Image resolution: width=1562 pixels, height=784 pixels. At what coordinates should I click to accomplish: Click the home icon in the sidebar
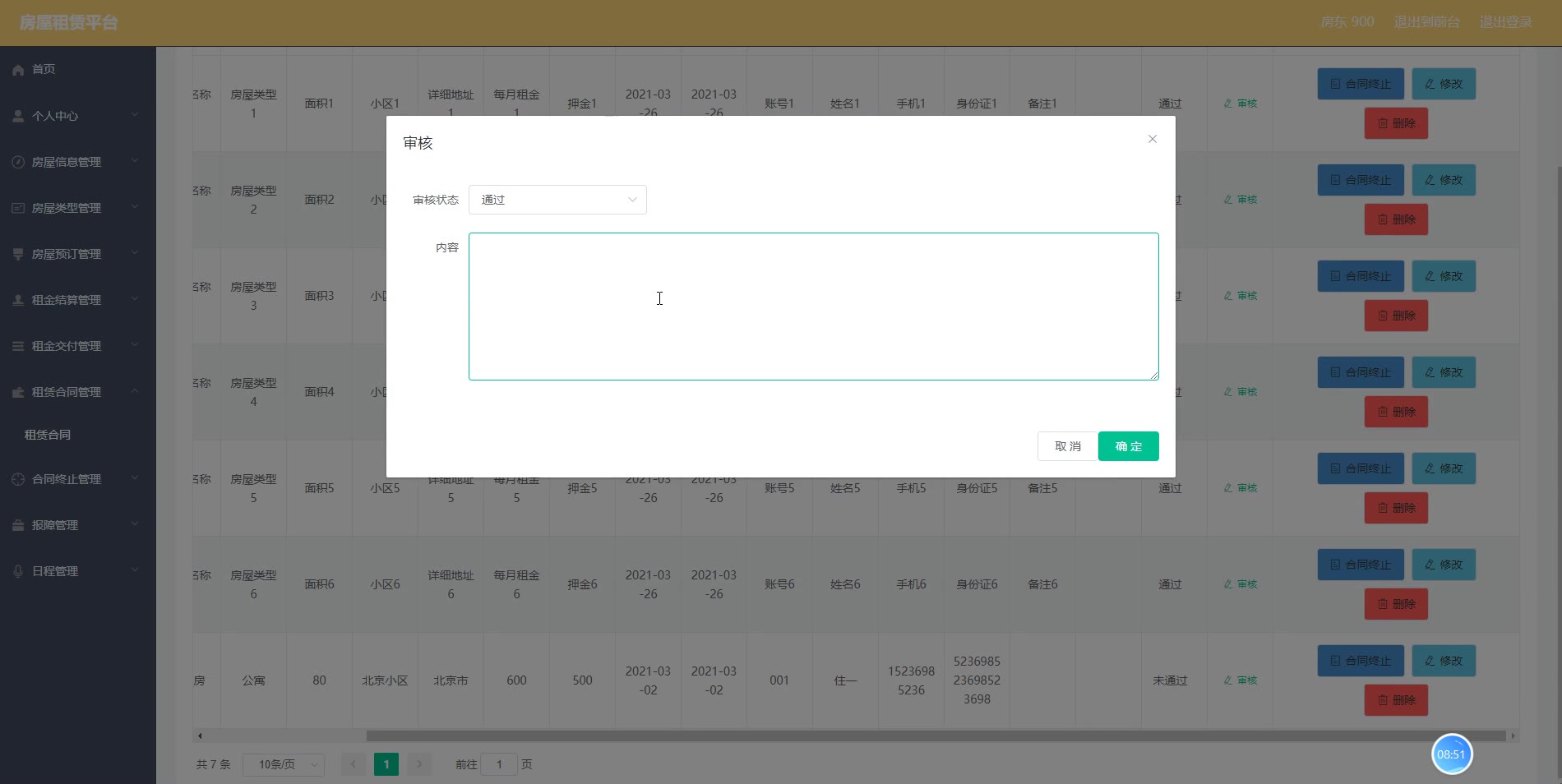pyautogui.click(x=18, y=70)
